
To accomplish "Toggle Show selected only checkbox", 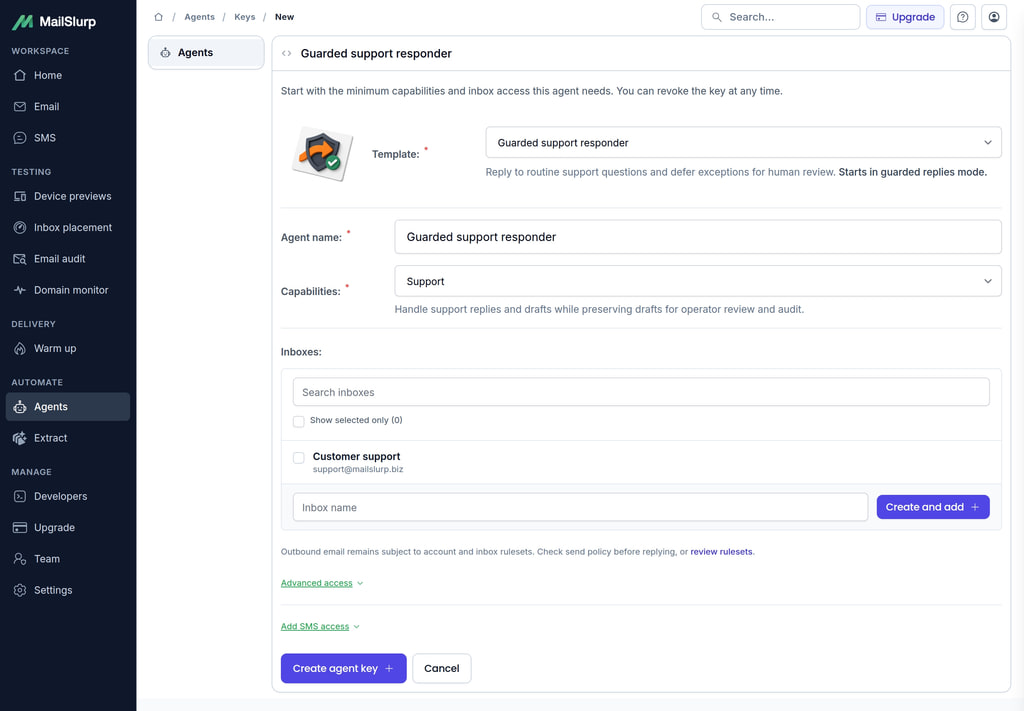I will click(298, 421).
